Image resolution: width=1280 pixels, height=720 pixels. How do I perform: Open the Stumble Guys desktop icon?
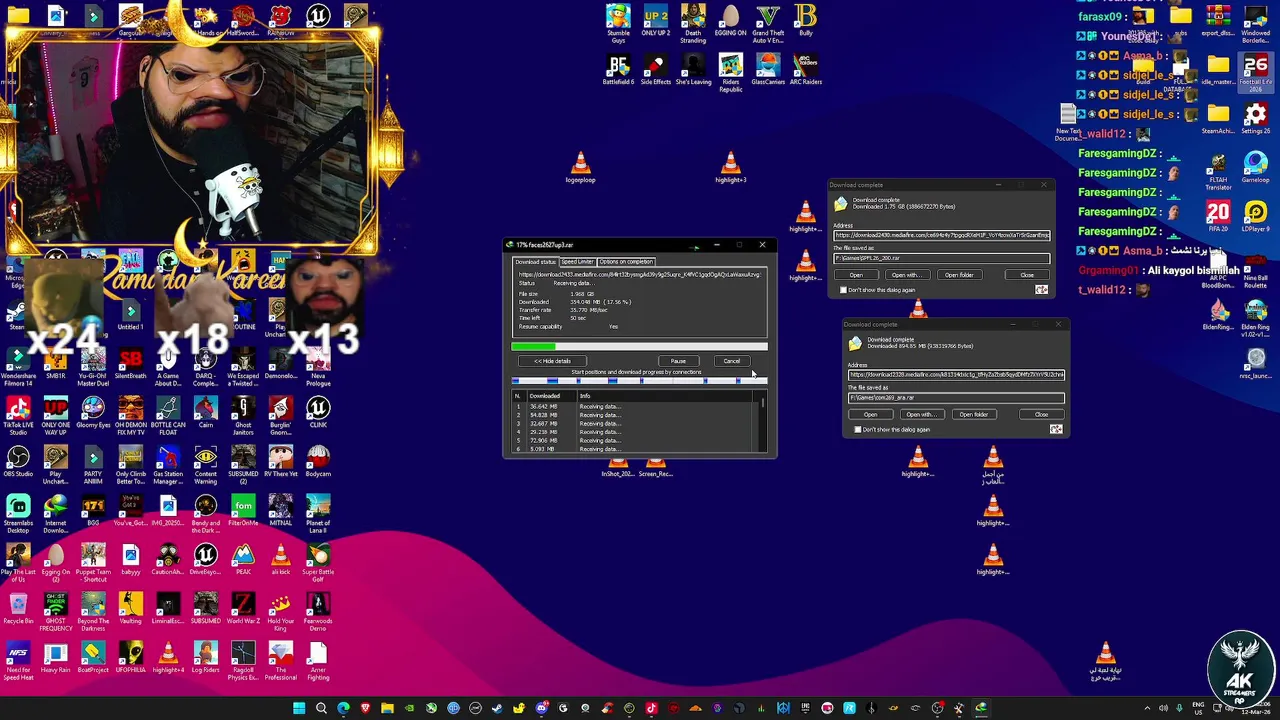point(618,23)
